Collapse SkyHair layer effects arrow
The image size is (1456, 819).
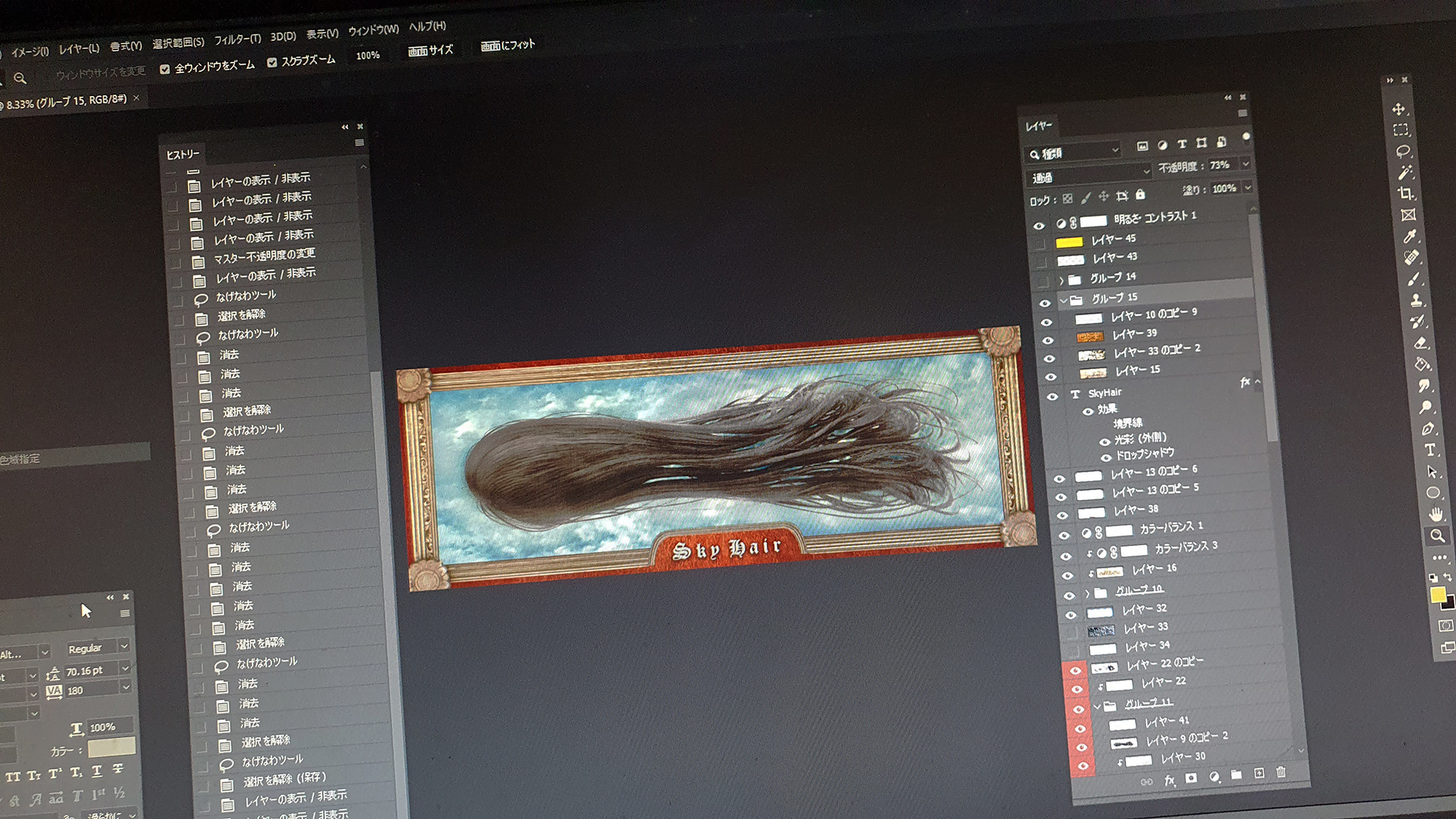pos(1257,381)
